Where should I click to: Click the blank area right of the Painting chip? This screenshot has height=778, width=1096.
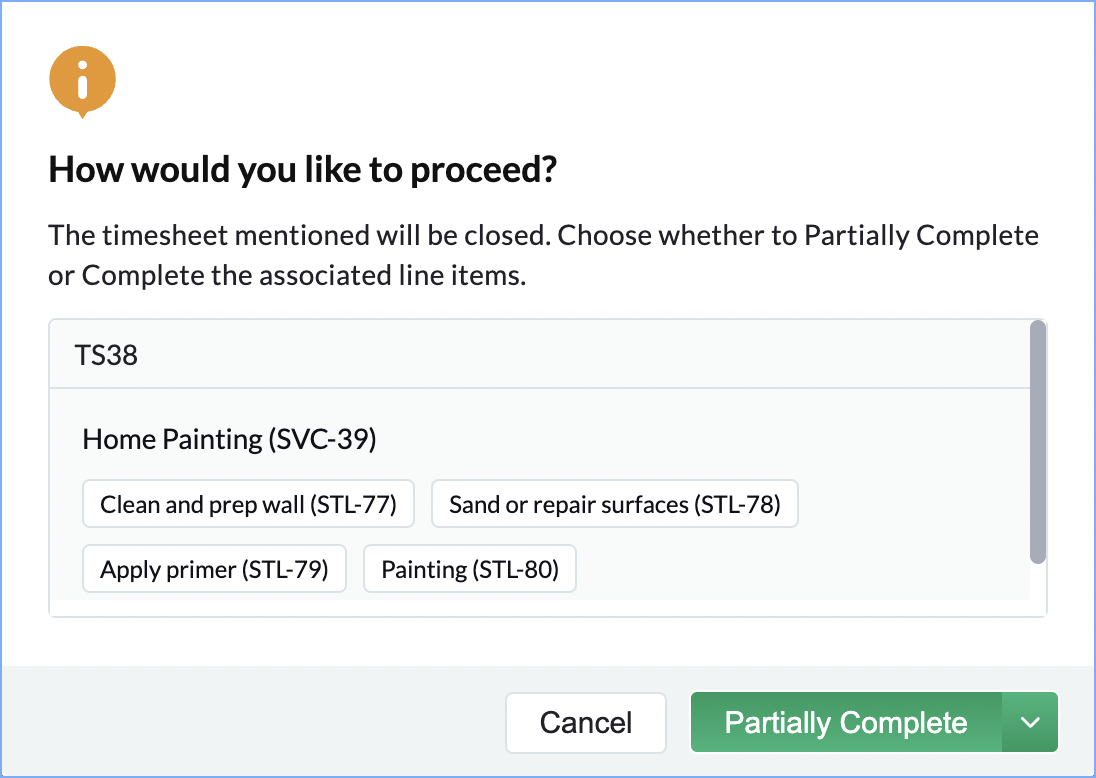point(800,570)
